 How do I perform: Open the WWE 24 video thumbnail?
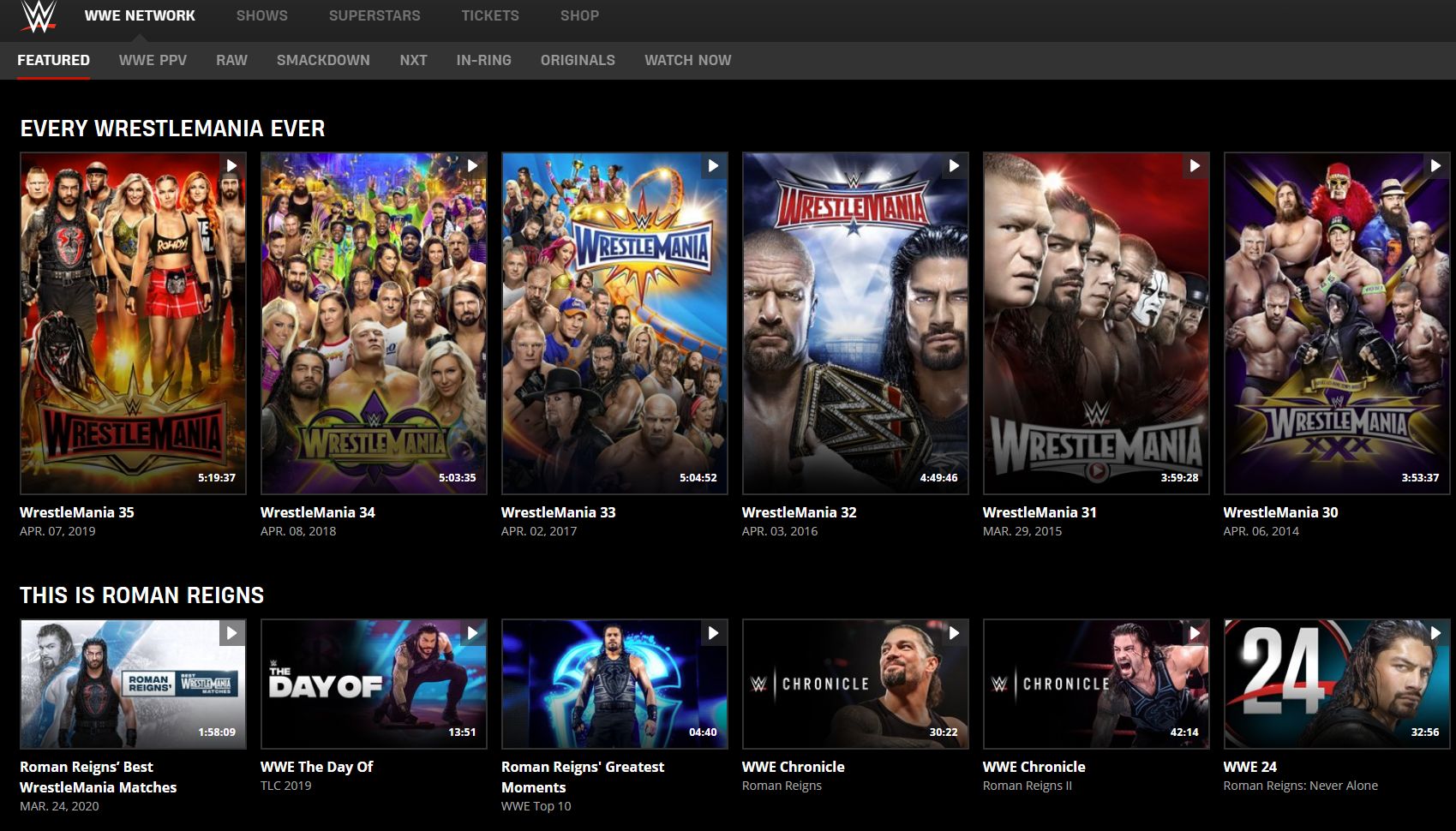click(x=1337, y=684)
